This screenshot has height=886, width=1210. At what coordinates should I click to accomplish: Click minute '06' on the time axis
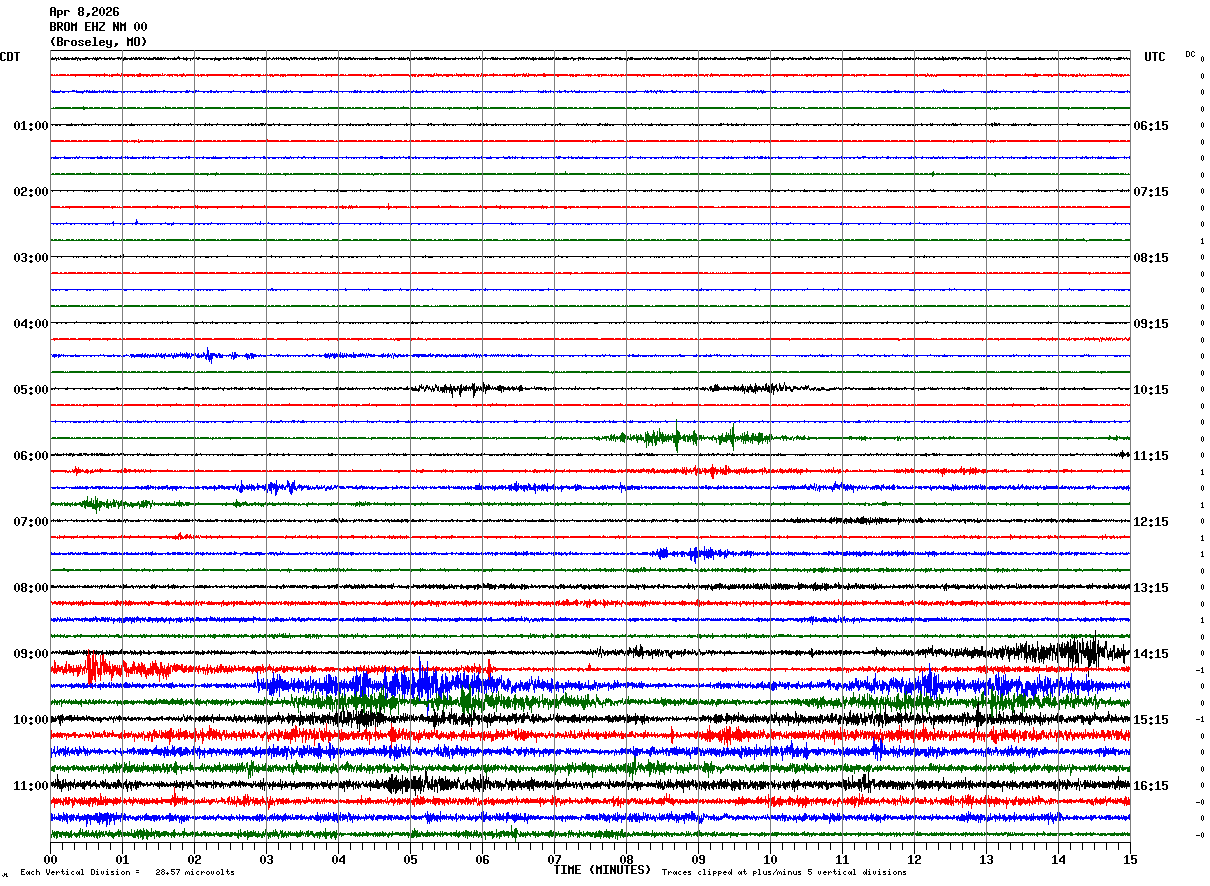[x=482, y=859]
